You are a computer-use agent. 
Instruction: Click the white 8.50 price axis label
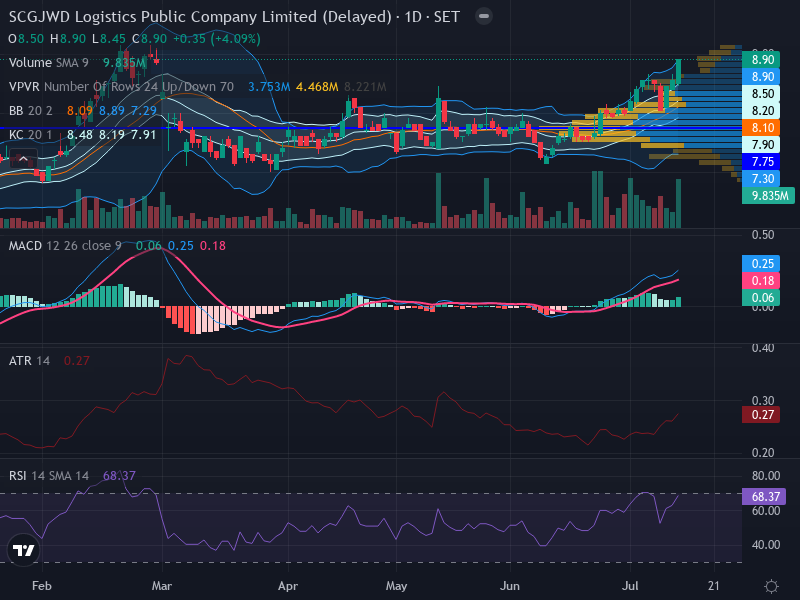point(761,93)
